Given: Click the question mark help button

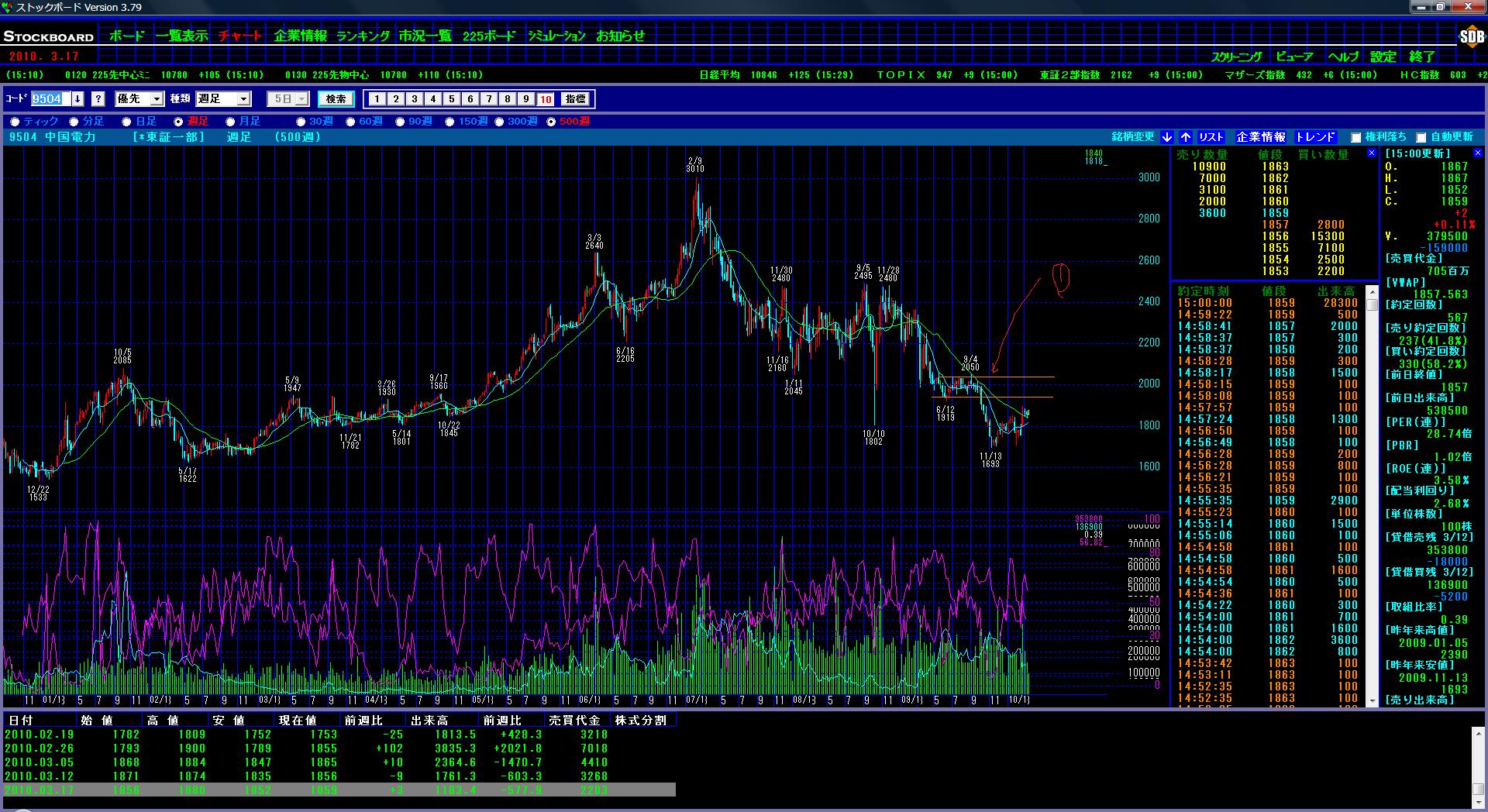Looking at the screenshot, I should [x=98, y=99].
